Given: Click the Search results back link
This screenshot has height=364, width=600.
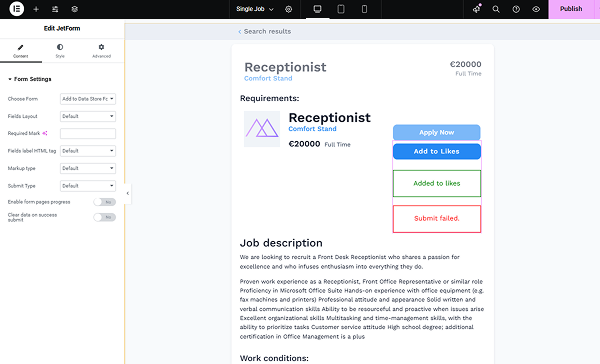Looking at the screenshot, I should click(x=267, y=32).
